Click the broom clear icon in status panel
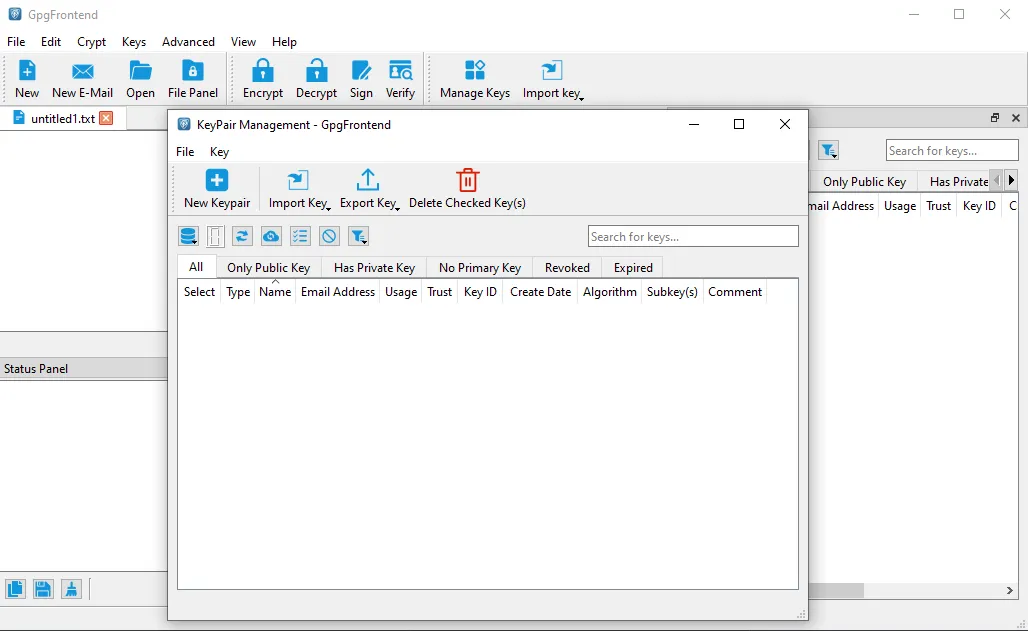This screenshot has width=1028, height=631. [71, 589]
